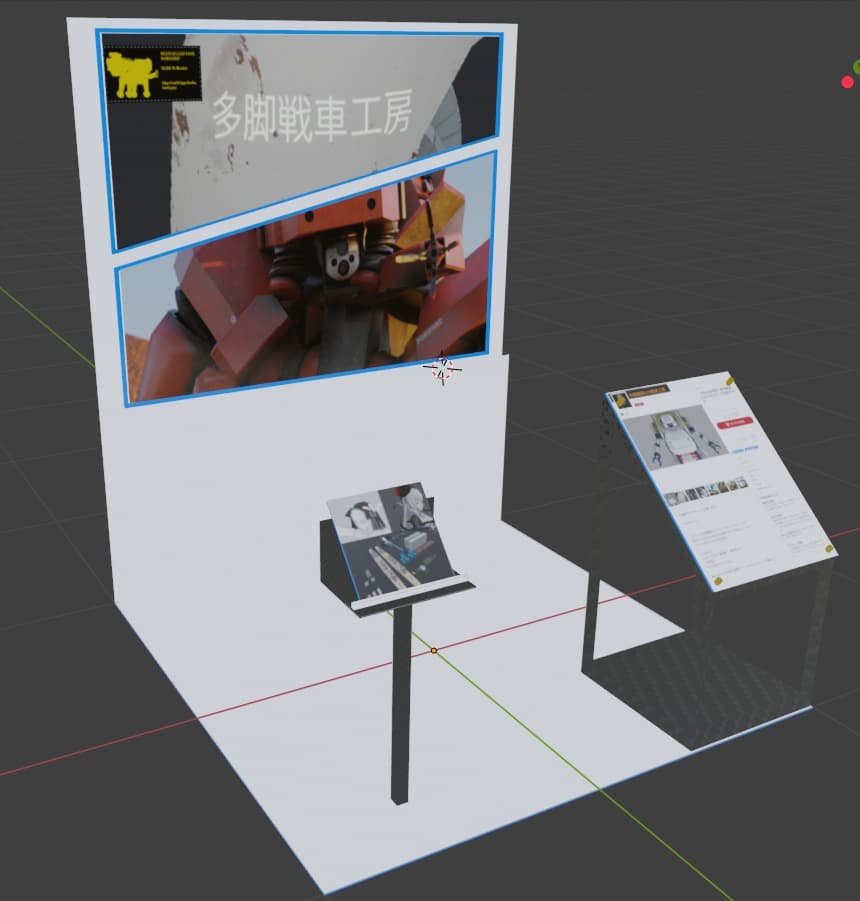Select the dark pole of the booklet stand
This screenshot has height=901, width=860.
[402, 704]
